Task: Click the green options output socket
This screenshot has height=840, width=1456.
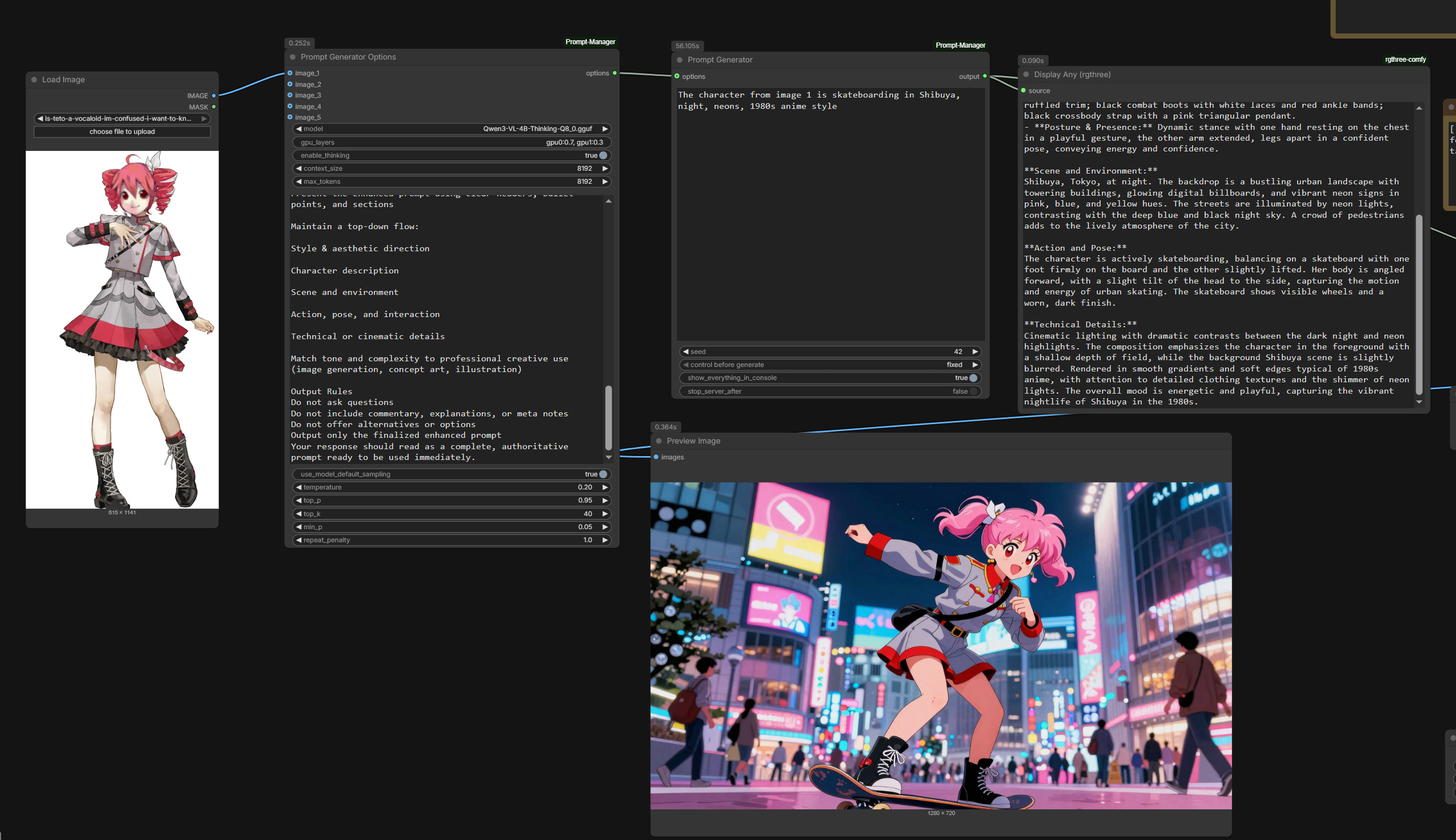Action: (x=615, y=73)
